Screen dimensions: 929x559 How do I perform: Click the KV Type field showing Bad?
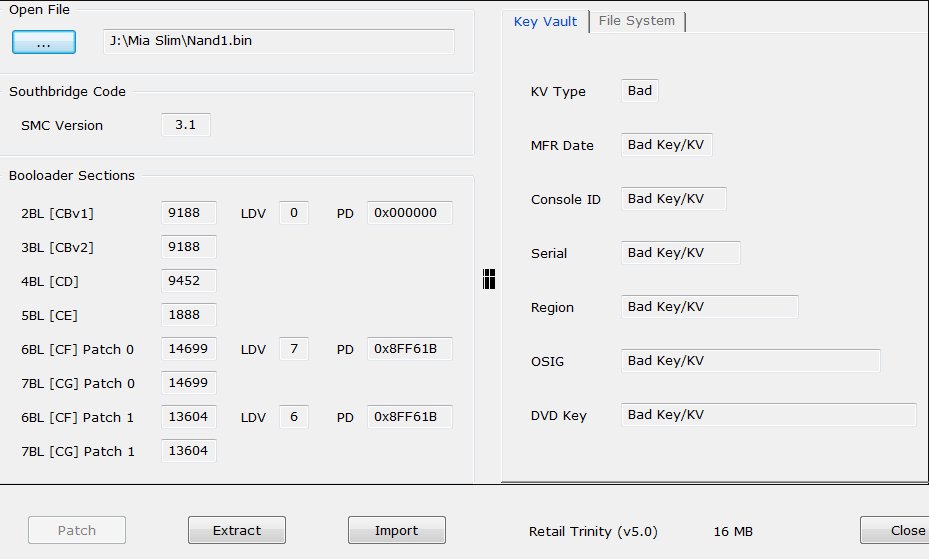pyautogui.click(x=640, y=91)
